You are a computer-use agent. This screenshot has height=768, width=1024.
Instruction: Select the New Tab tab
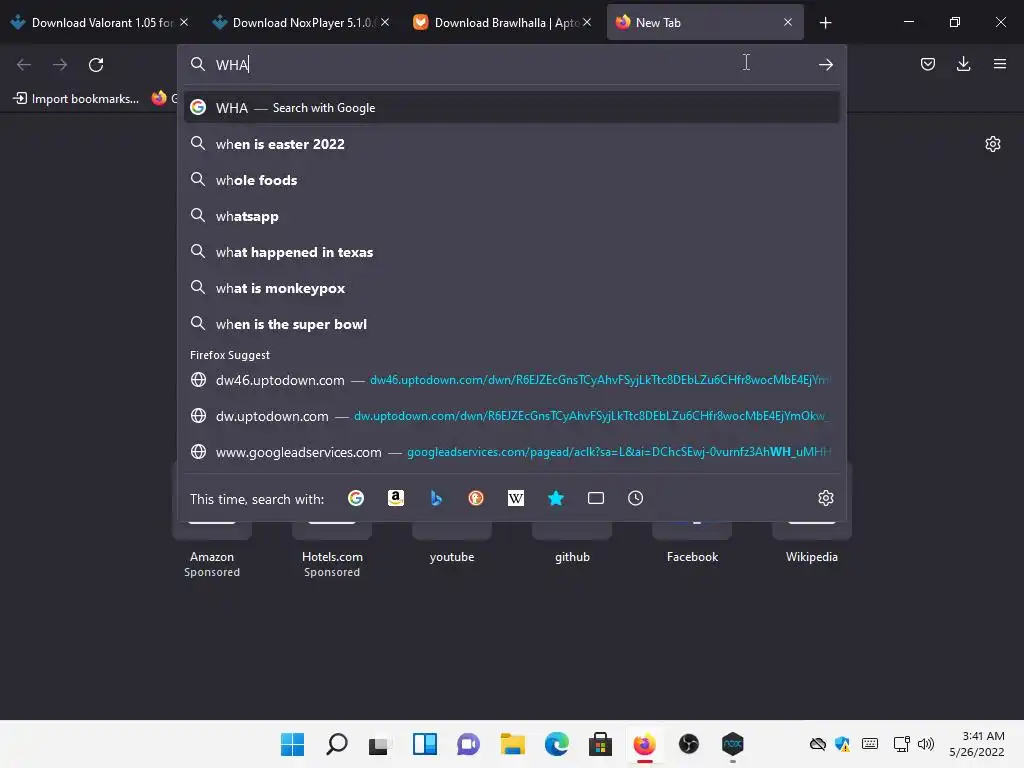coord(705,23)
